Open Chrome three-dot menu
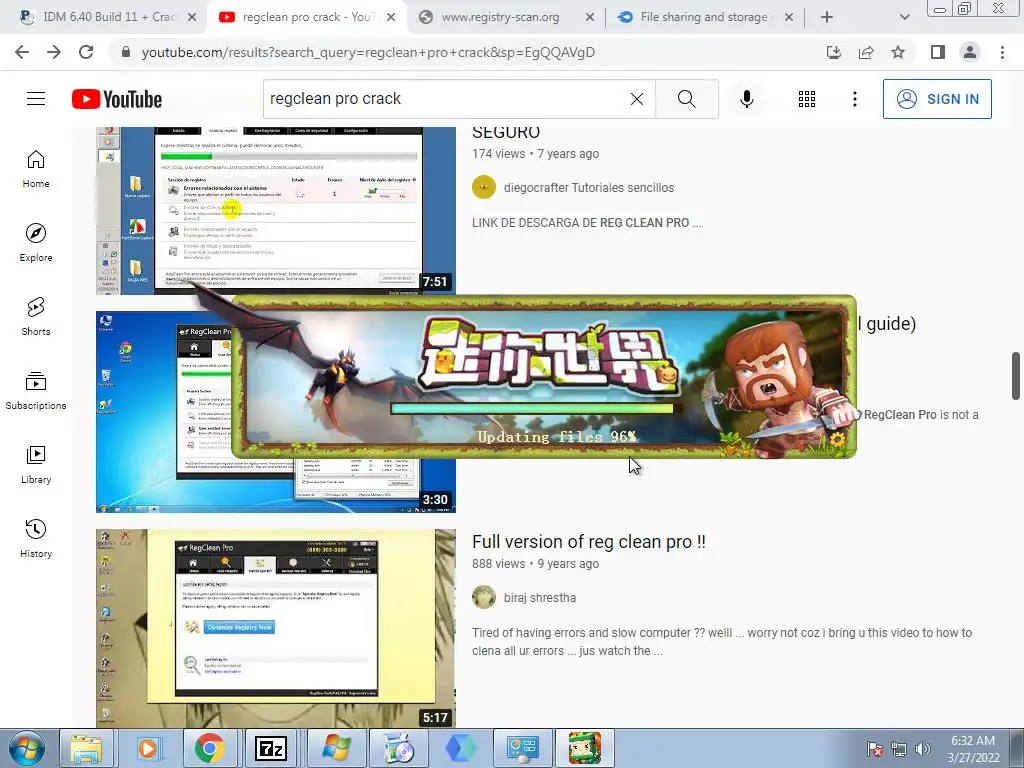 click(x=1002, y=52)
